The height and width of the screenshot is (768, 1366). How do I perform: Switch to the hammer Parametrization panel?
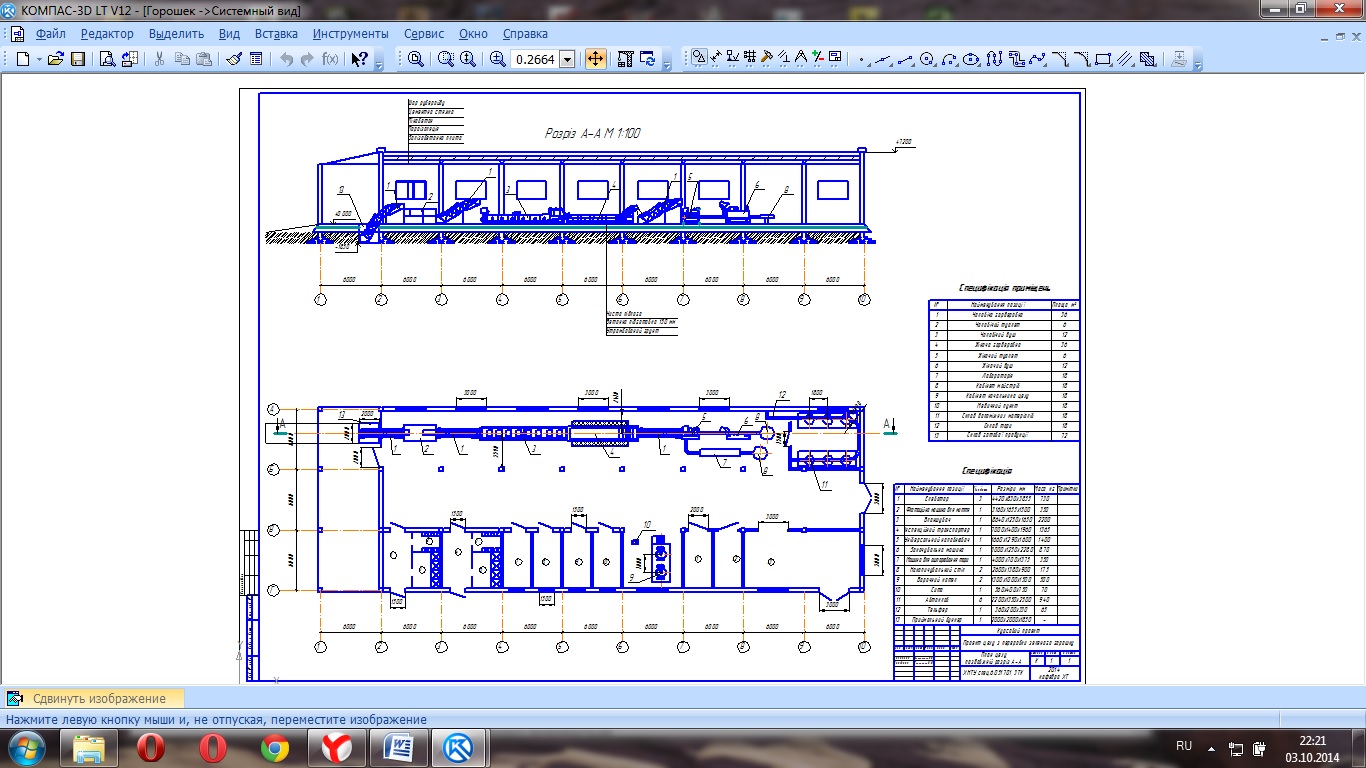767,57
